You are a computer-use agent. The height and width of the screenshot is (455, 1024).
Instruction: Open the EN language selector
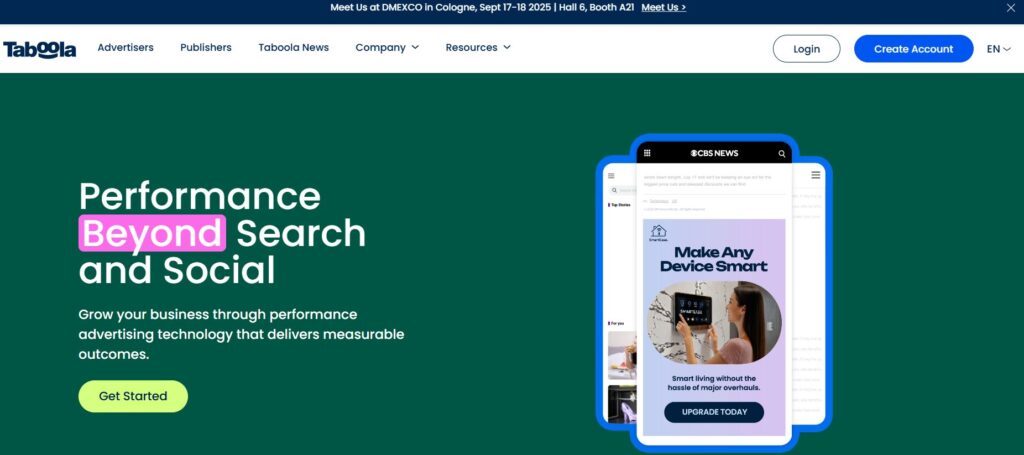999,49
